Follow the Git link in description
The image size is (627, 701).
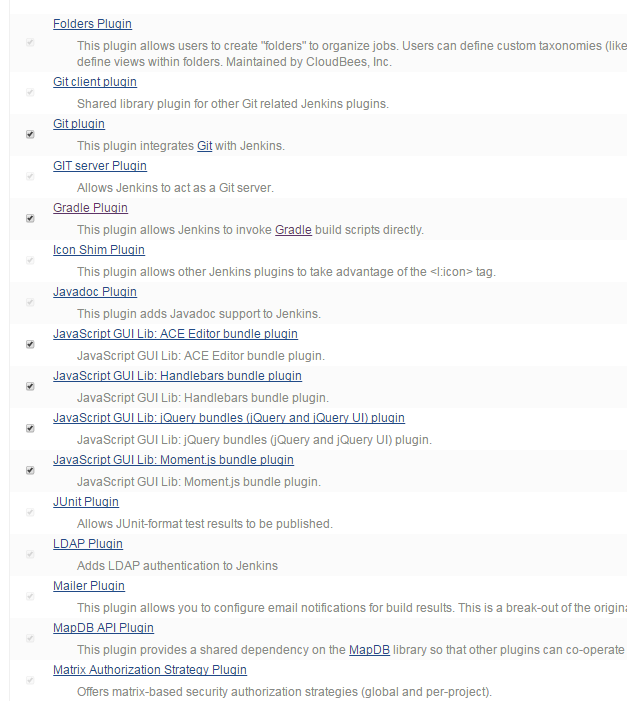point(204,146)
